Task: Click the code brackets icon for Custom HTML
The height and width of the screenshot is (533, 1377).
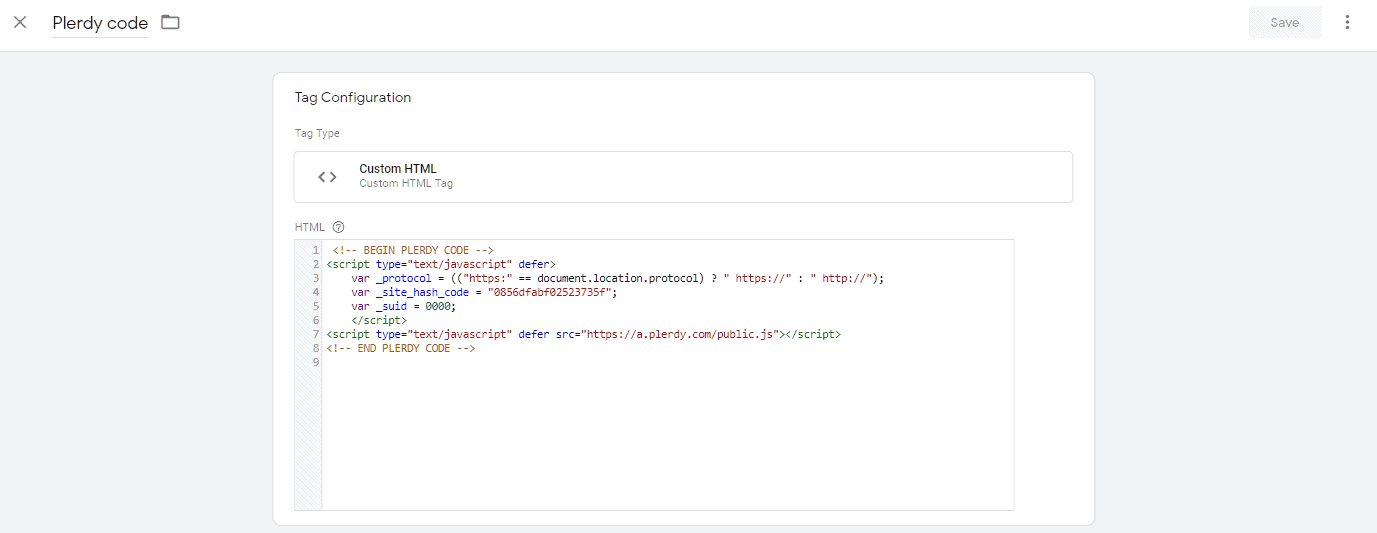Action: click(x=327, y=177)
